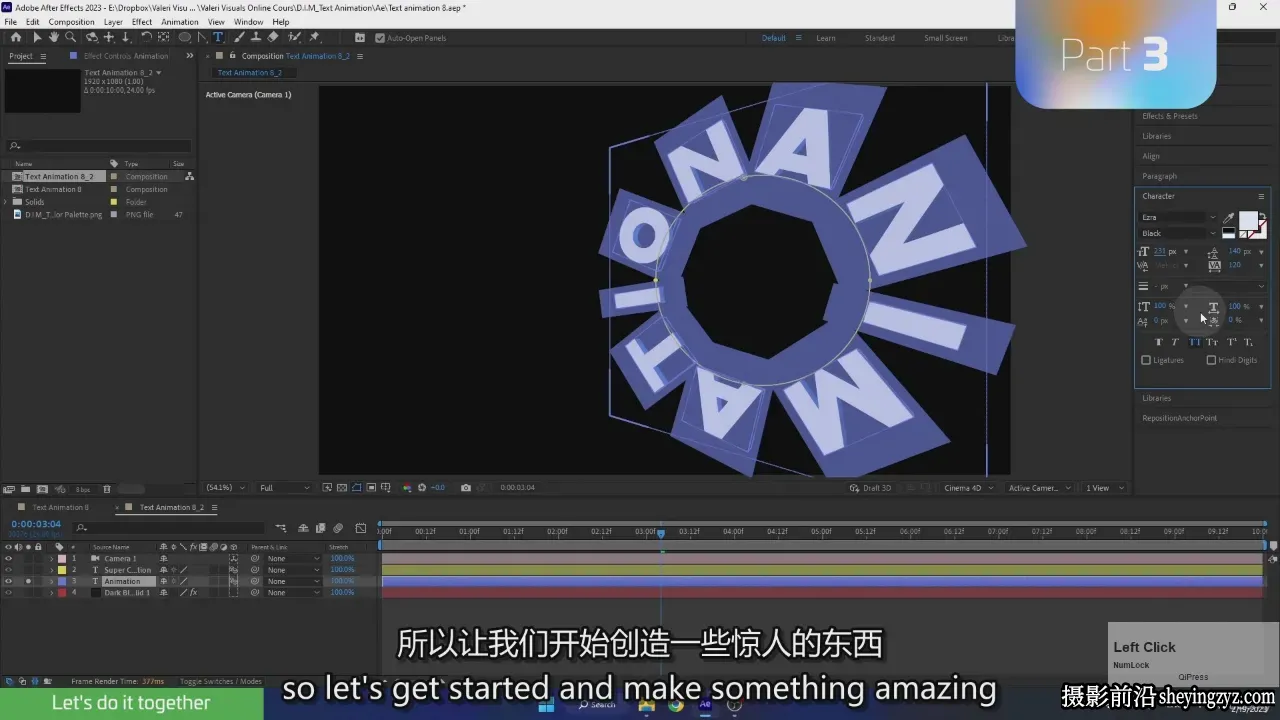Screen dimensions: 1280x720
Task: Select the Eraser tool
Action: click(x=273, y=37)
